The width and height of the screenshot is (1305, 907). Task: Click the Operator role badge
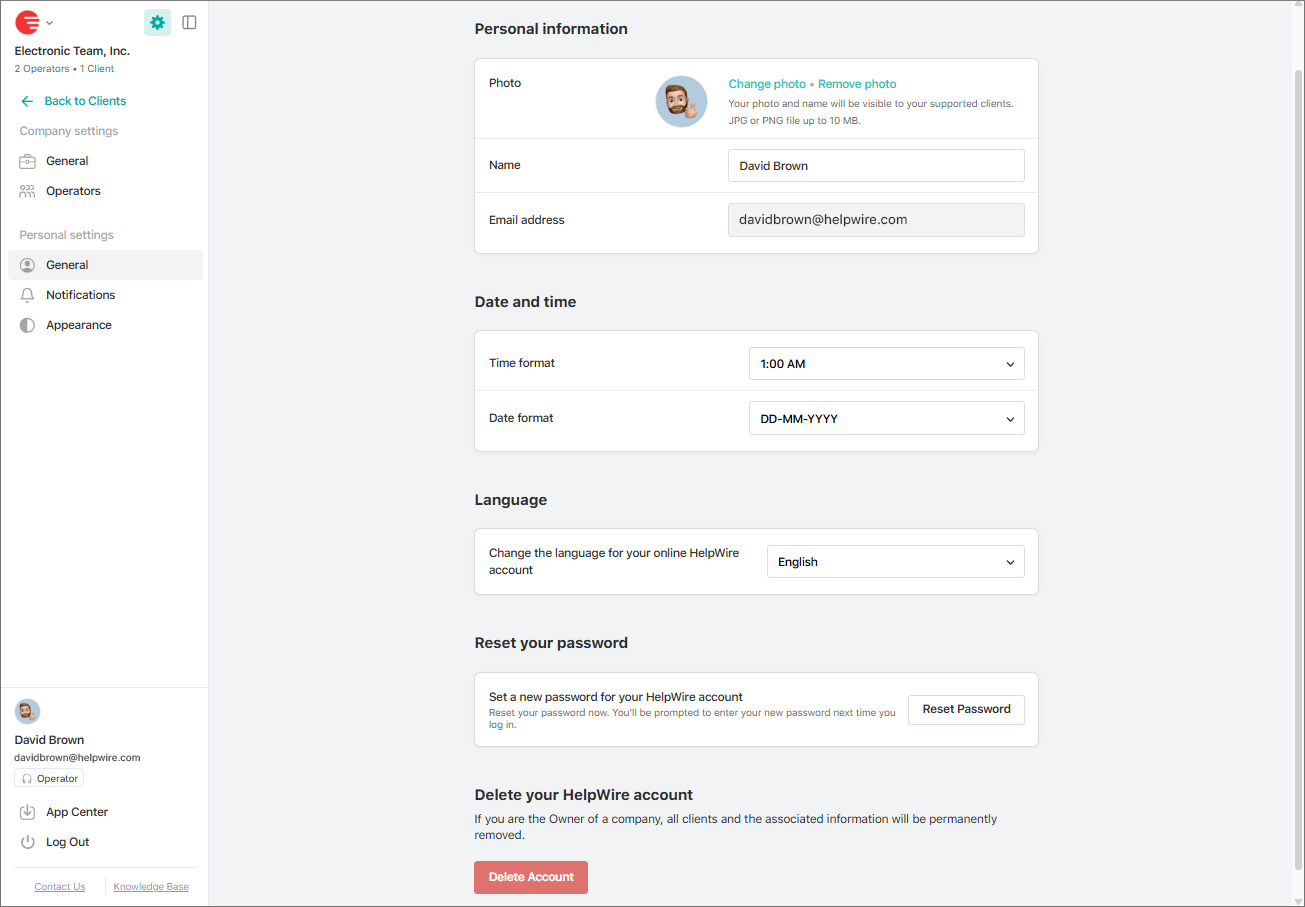click(x=48, y=777)
